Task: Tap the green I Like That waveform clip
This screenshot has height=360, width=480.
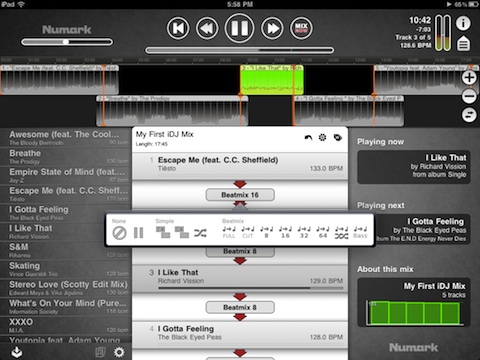Action: pyautogui.click(x=272, y=80)
